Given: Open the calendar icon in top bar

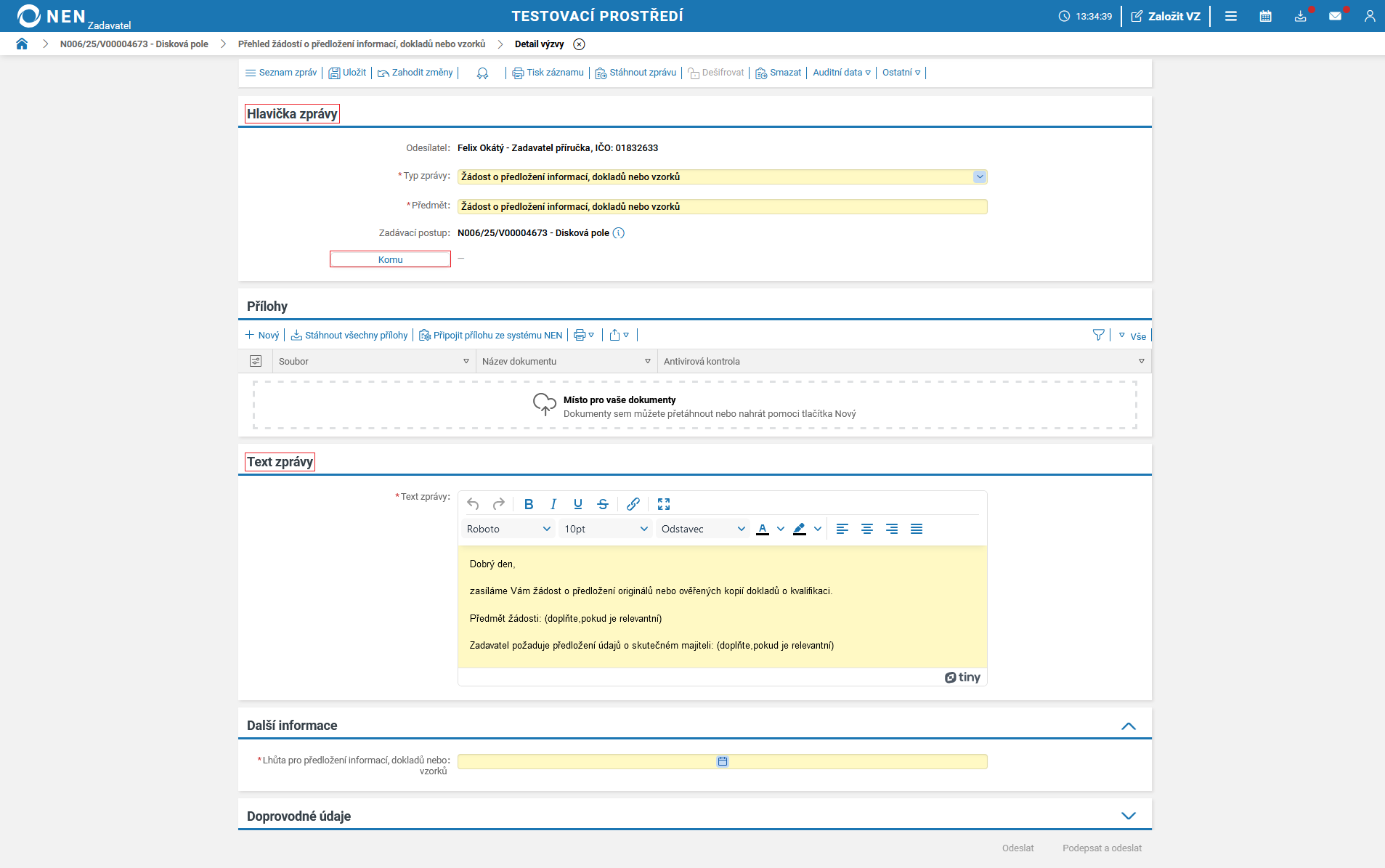Looking at the screenshot, I should point(1265,16).
